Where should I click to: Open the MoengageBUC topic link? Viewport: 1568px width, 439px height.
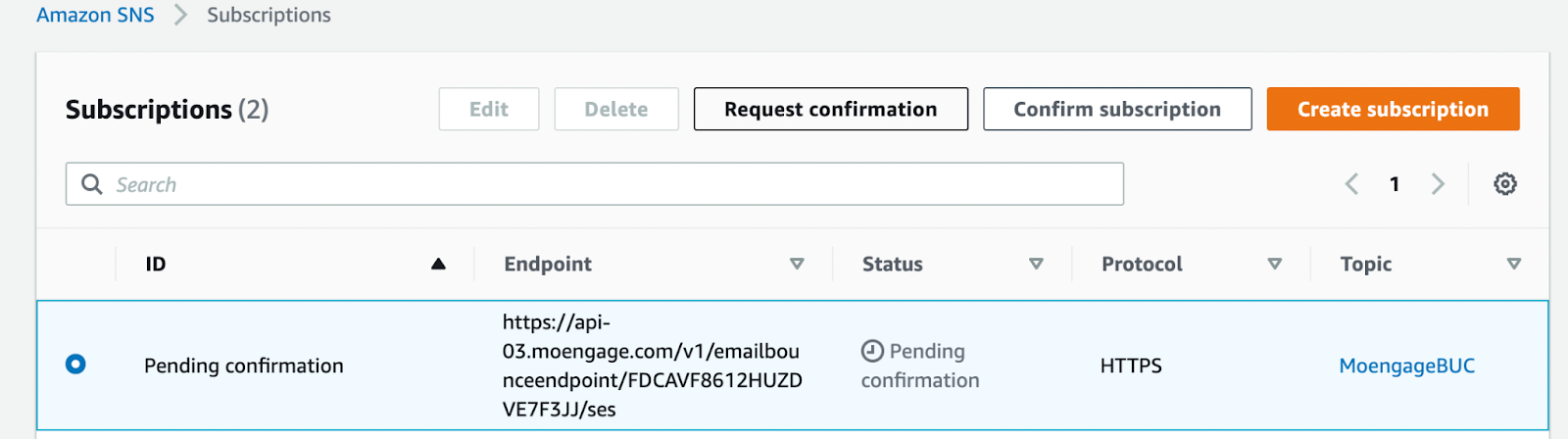tap(1406, 366)
